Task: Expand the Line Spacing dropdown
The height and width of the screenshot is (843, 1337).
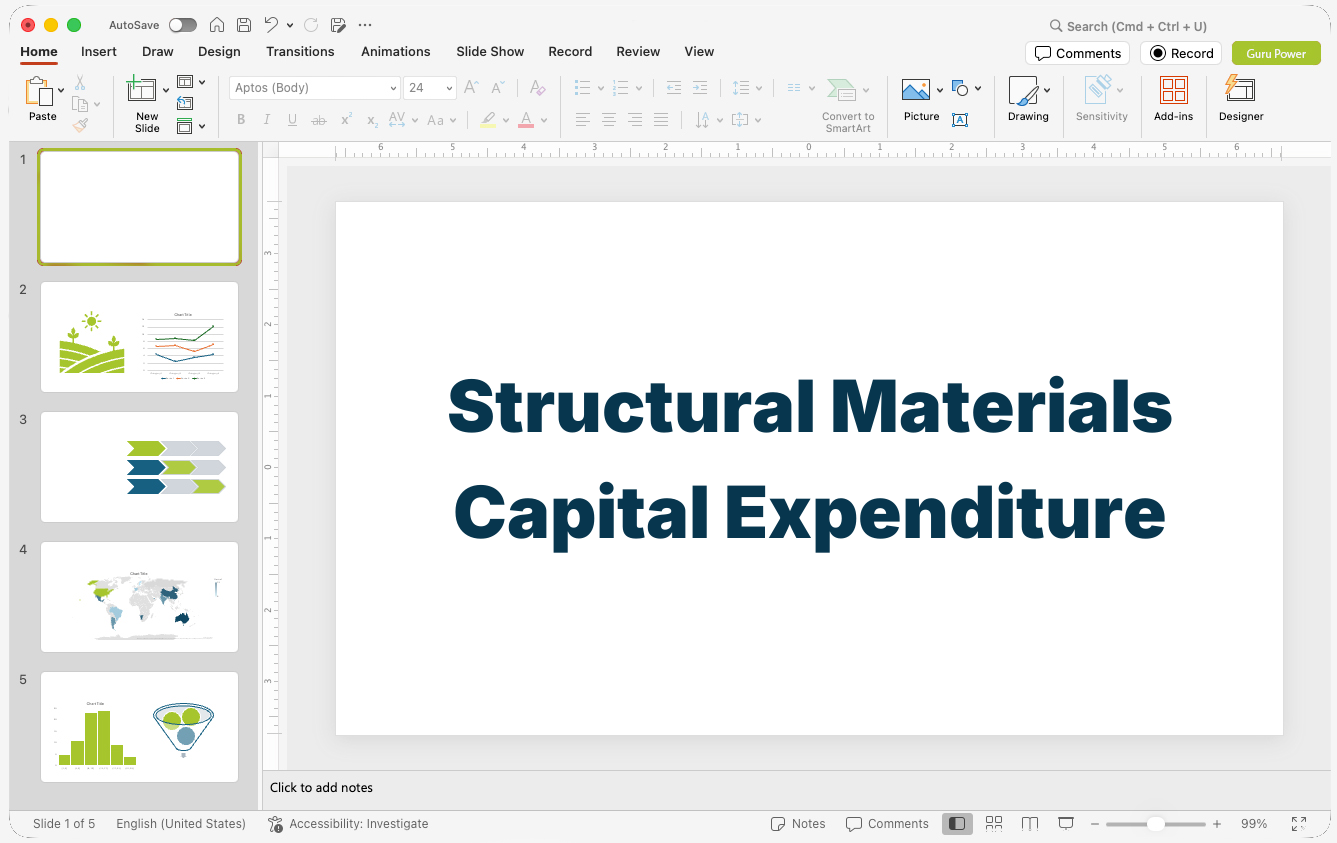Action: pos(760,88)
